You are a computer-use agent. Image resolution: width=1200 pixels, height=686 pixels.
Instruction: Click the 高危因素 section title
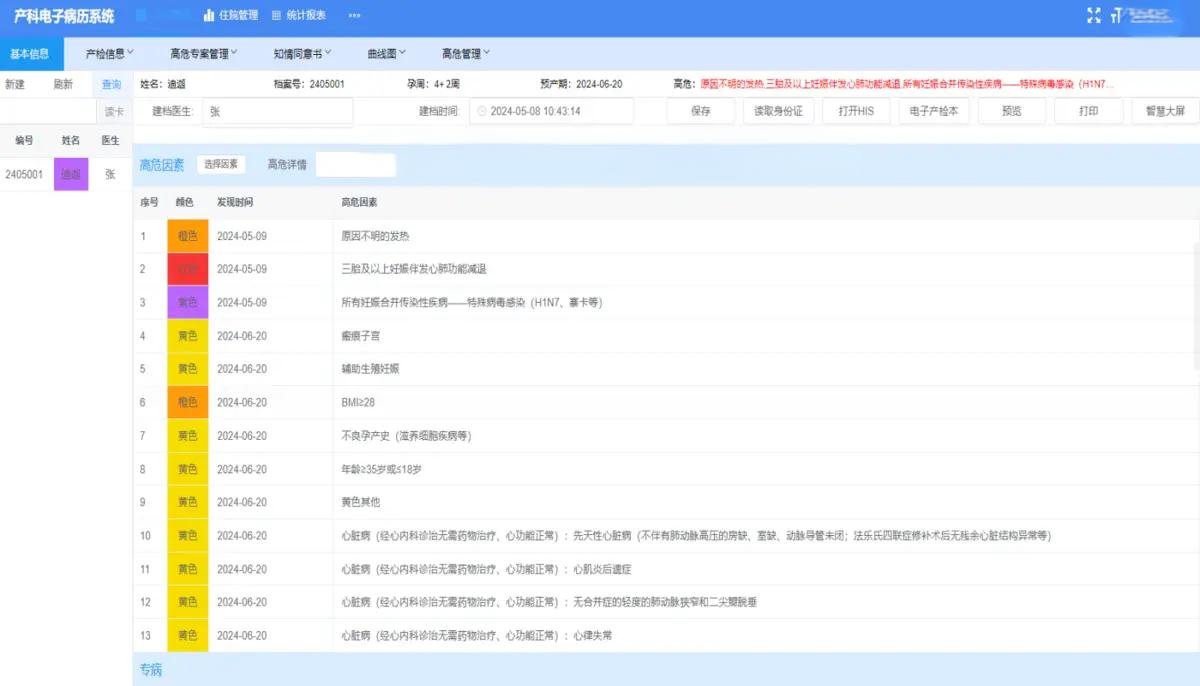[162, 165]
